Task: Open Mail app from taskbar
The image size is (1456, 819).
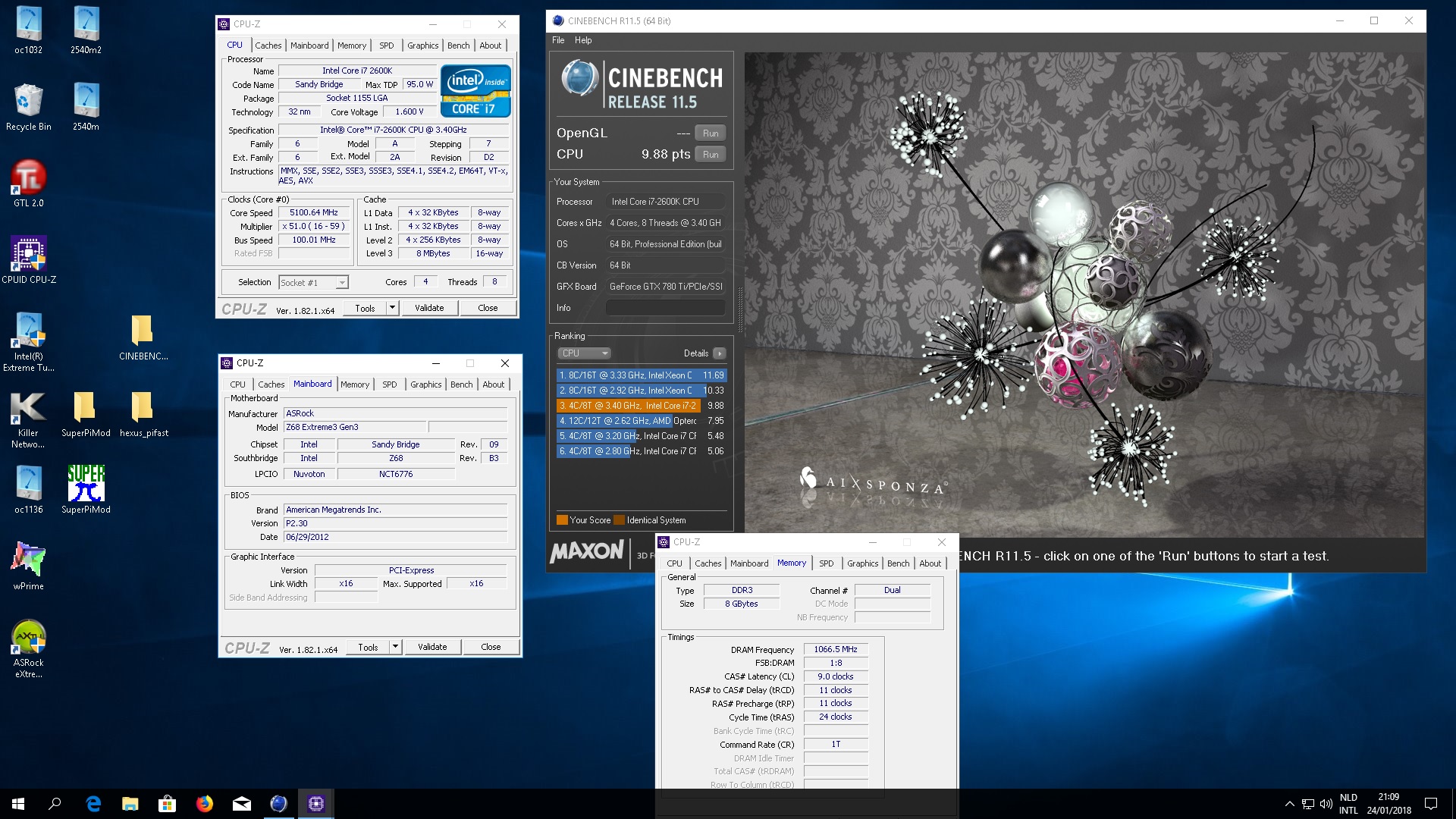Action: 242,804
